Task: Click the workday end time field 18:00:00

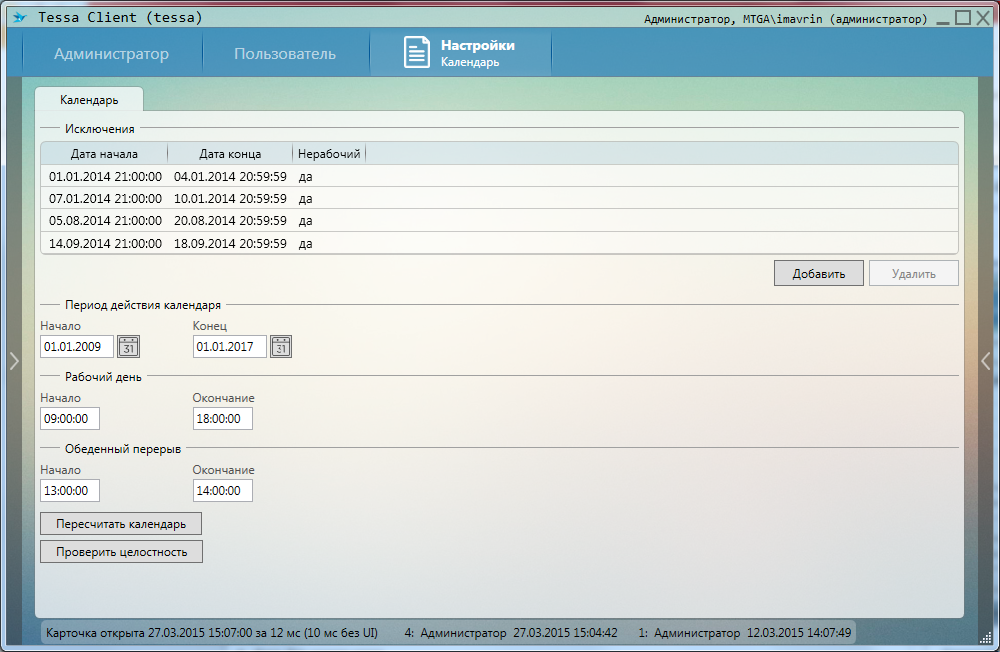Action: click(222, 419)
